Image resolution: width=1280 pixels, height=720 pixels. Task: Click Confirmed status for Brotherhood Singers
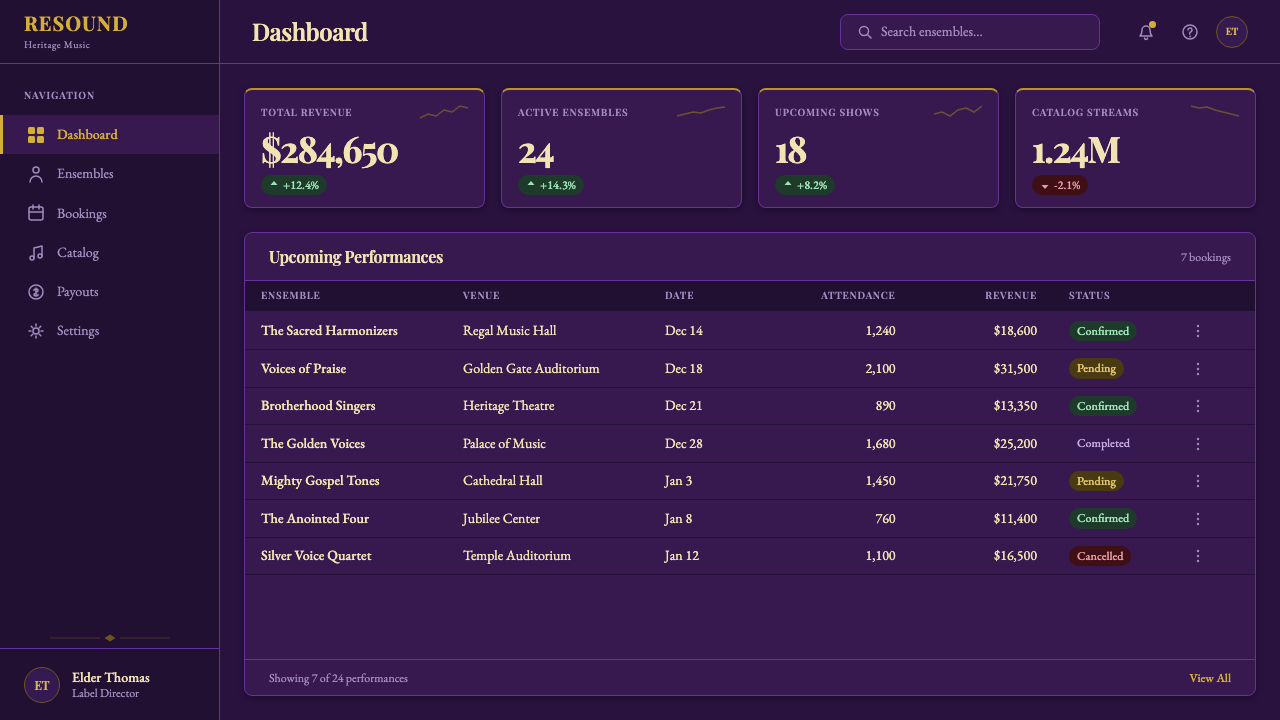1103,406
